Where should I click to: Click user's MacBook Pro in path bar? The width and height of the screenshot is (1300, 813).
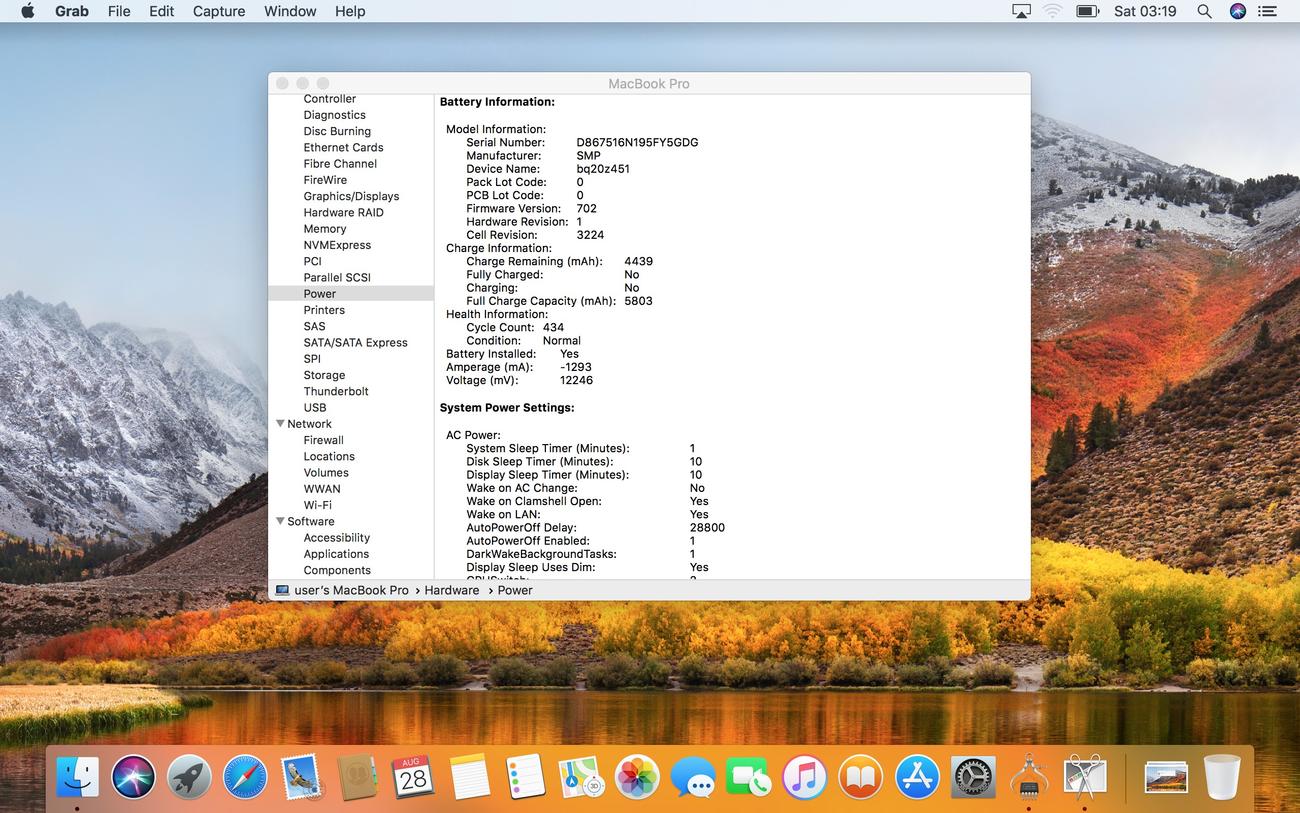click(x=351, y=590)
